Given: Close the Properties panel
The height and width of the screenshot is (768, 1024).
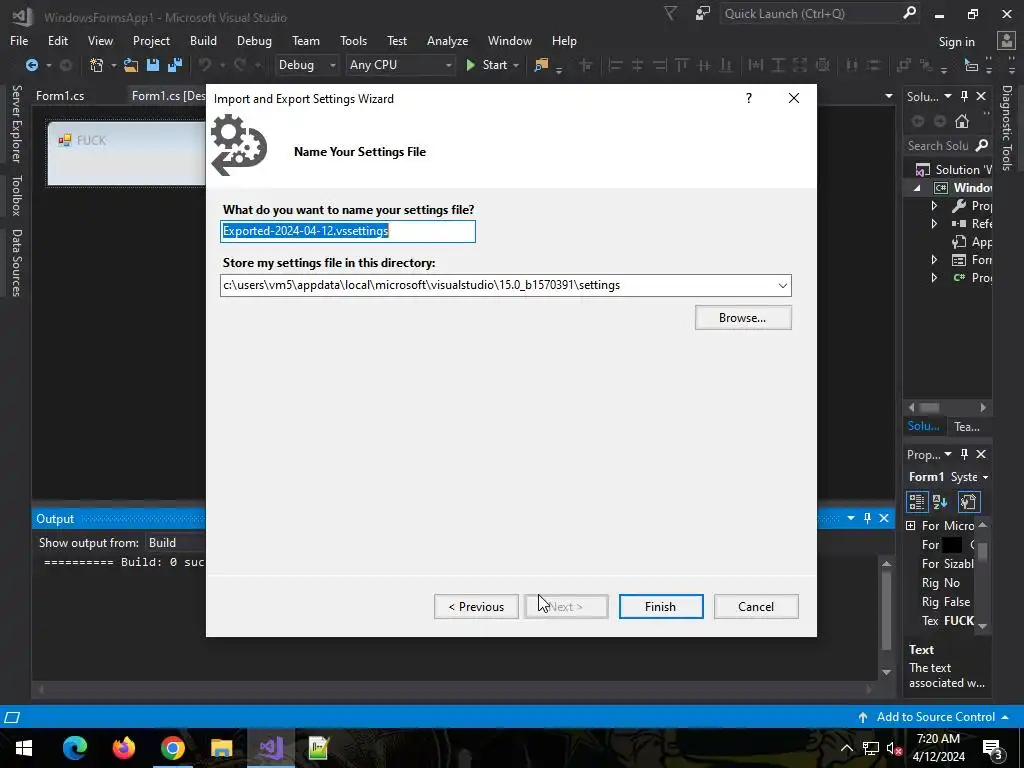Looking at the screenshot, I should point(981,454).
